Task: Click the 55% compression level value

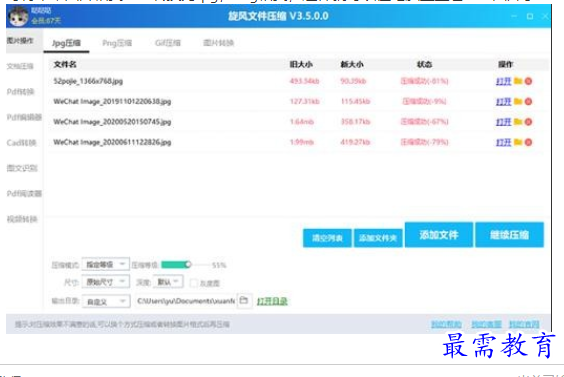Action: point(219,265)
